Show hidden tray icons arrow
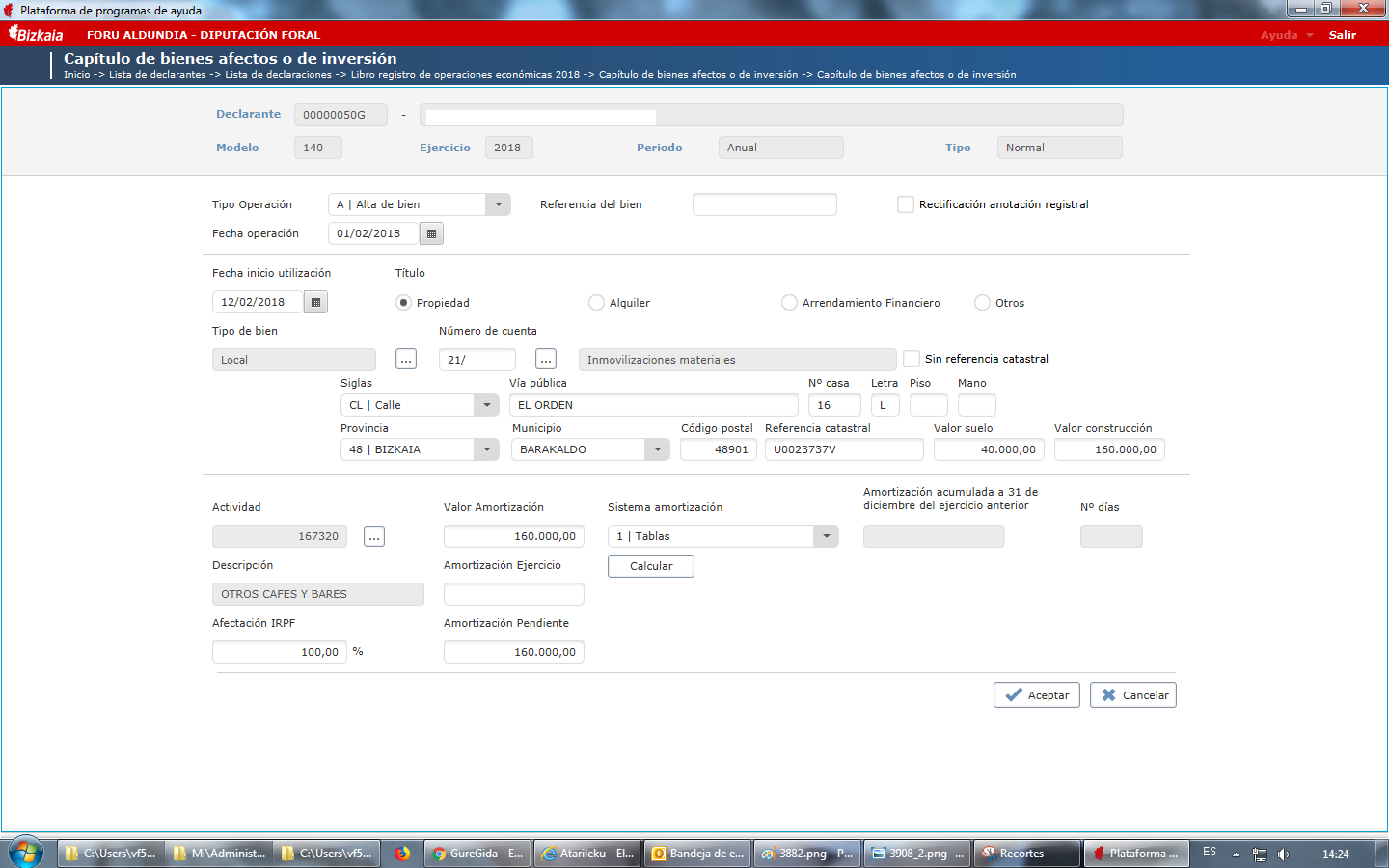The height and width of the screenshot is (868, 1389). pyautogui.click(x=1236, y=854)
